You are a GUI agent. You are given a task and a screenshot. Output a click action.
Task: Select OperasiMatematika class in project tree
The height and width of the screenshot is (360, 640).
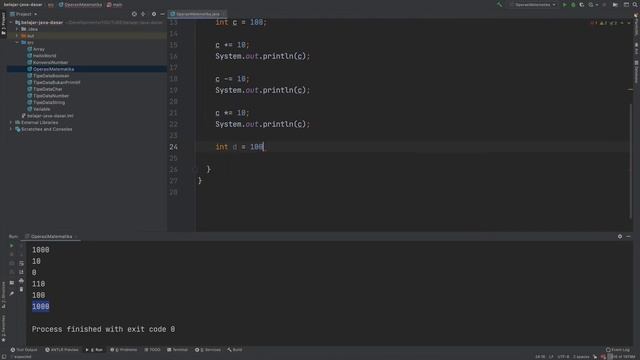tap(51, 69)
